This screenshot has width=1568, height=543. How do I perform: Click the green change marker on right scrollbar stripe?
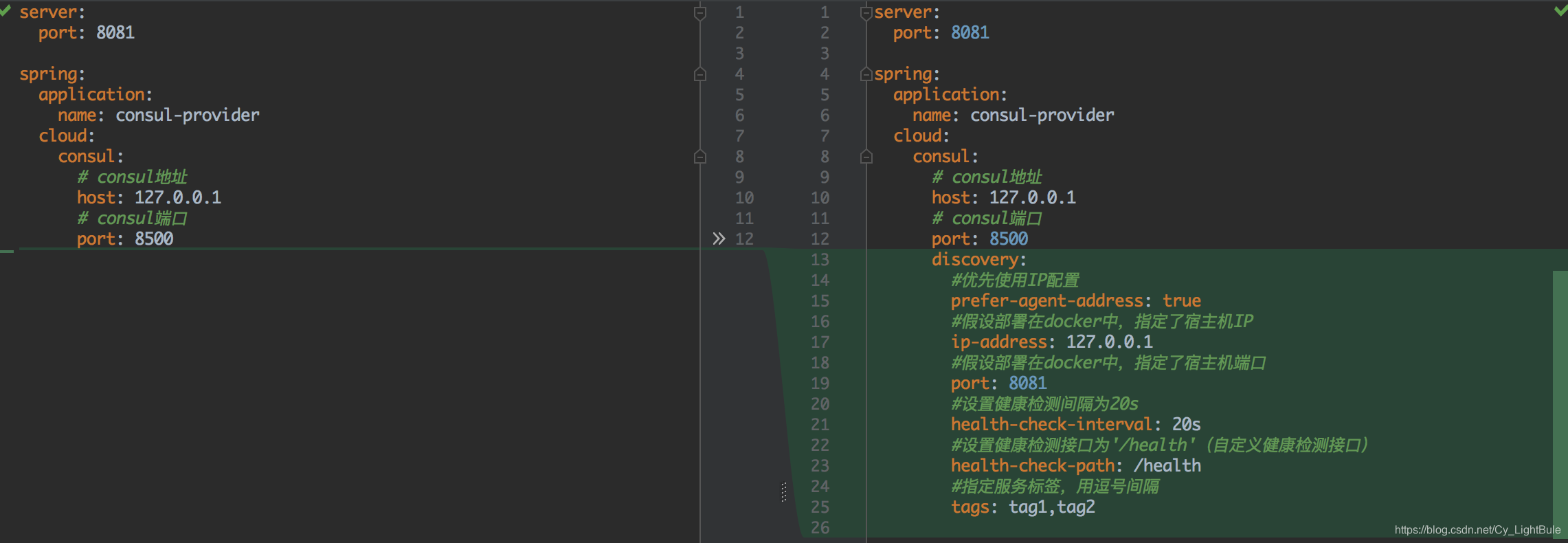coord(1560,404)
